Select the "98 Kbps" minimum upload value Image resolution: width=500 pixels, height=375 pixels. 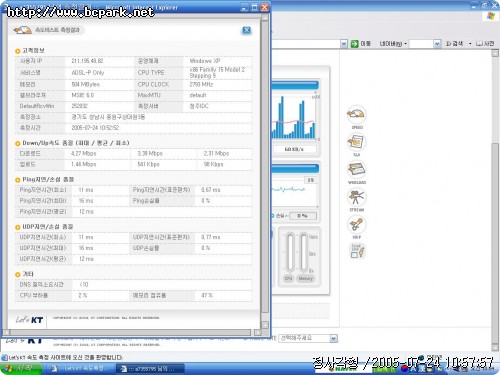coord(213,164)
